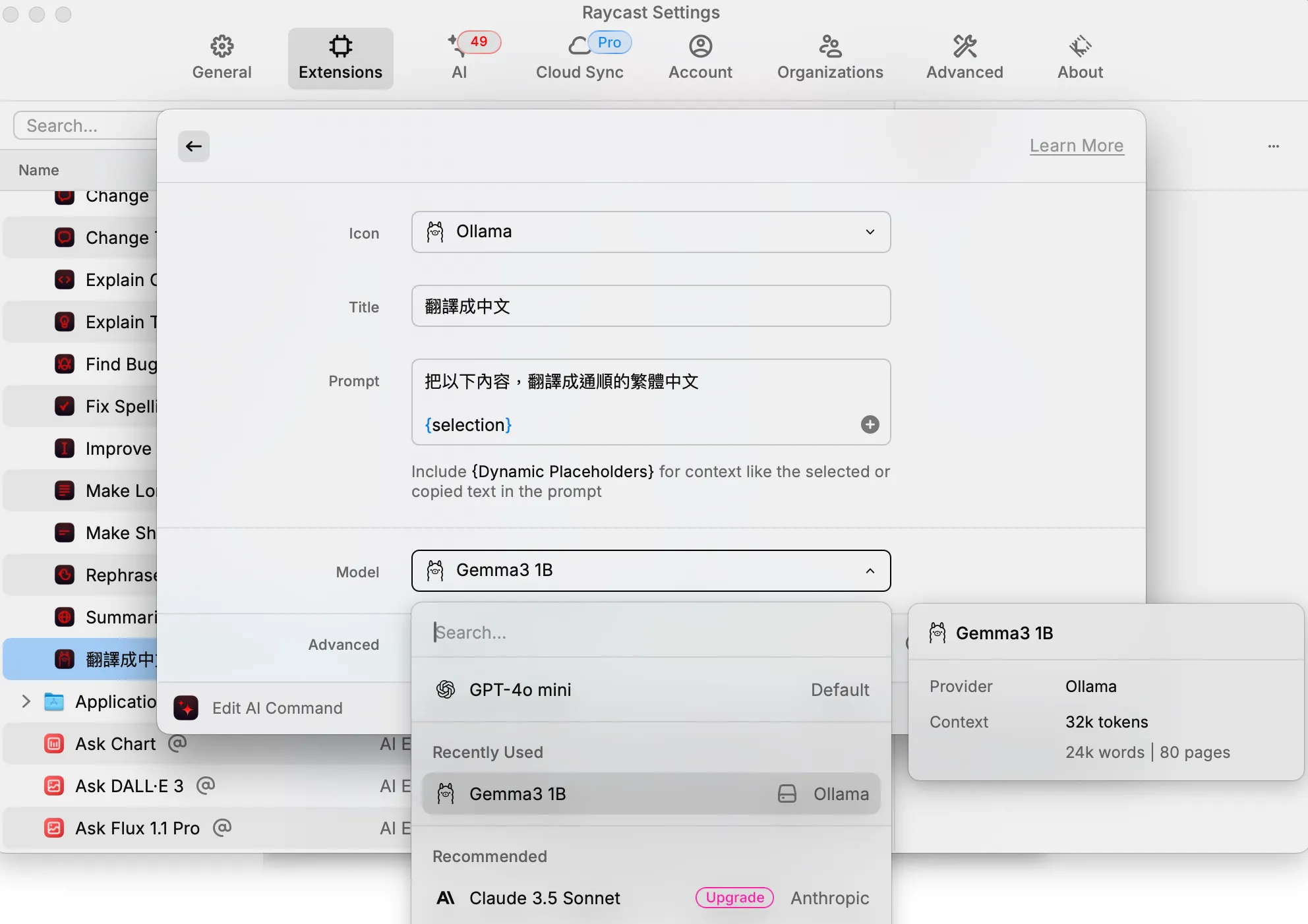Click the Ask Flux 1.1 Pro icon

click(54, 828)
